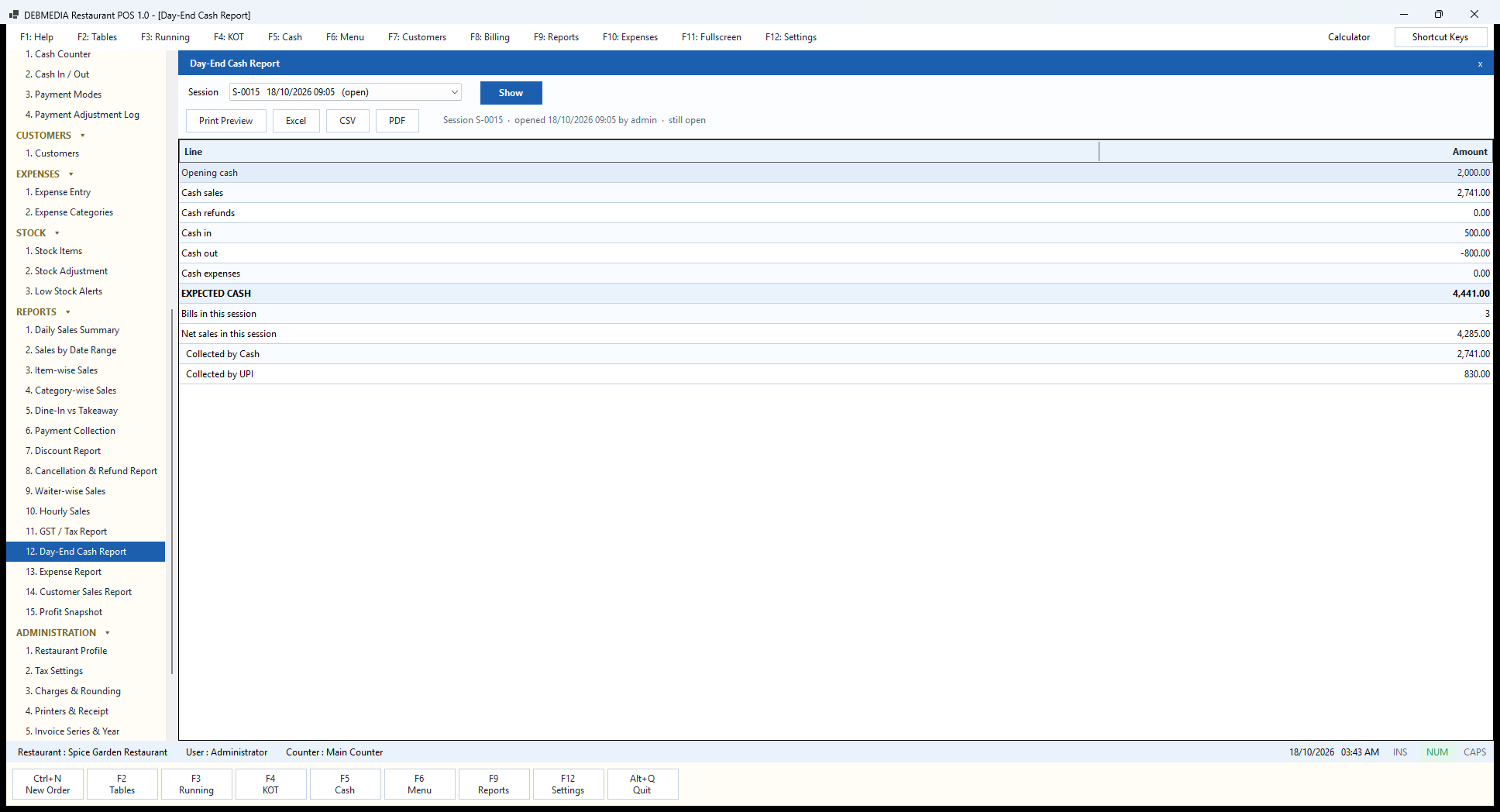This screenshot has height=812, width=1500.
Task: Collapse the CUSTOMERS section arrow
Action: coord(83,136)
